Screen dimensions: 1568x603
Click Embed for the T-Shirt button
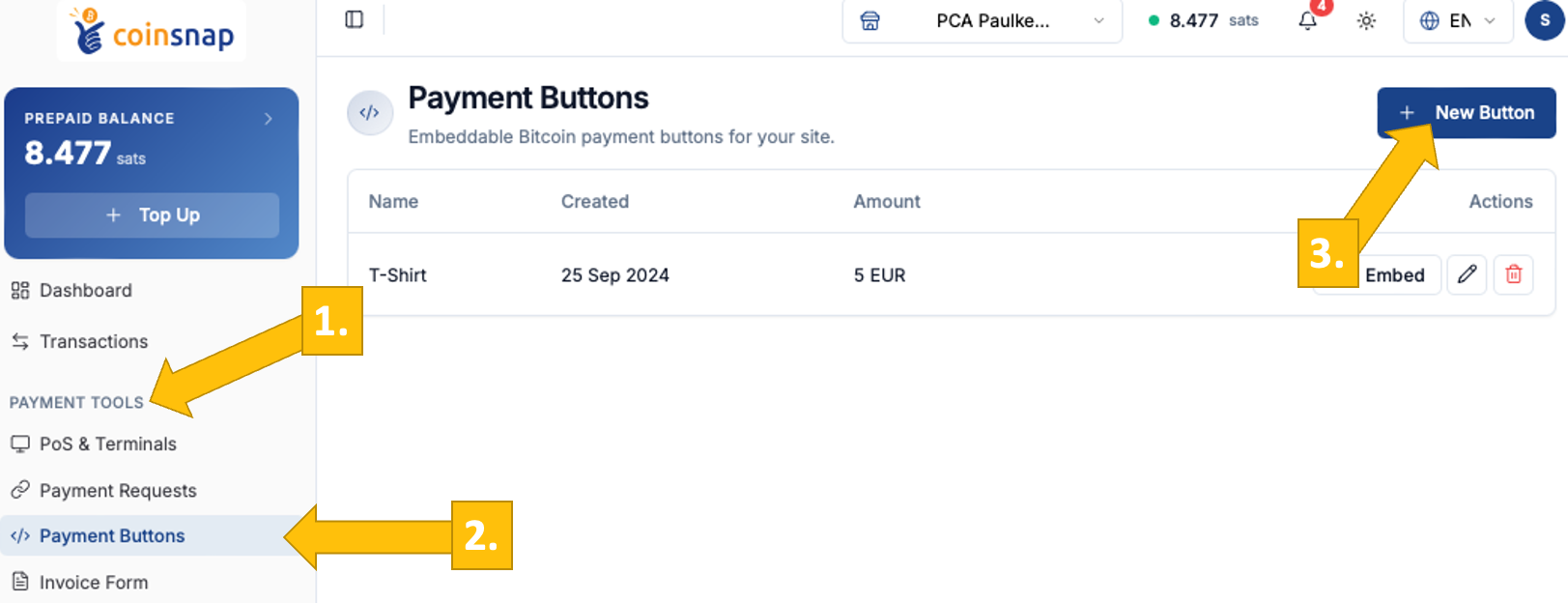1394,274
